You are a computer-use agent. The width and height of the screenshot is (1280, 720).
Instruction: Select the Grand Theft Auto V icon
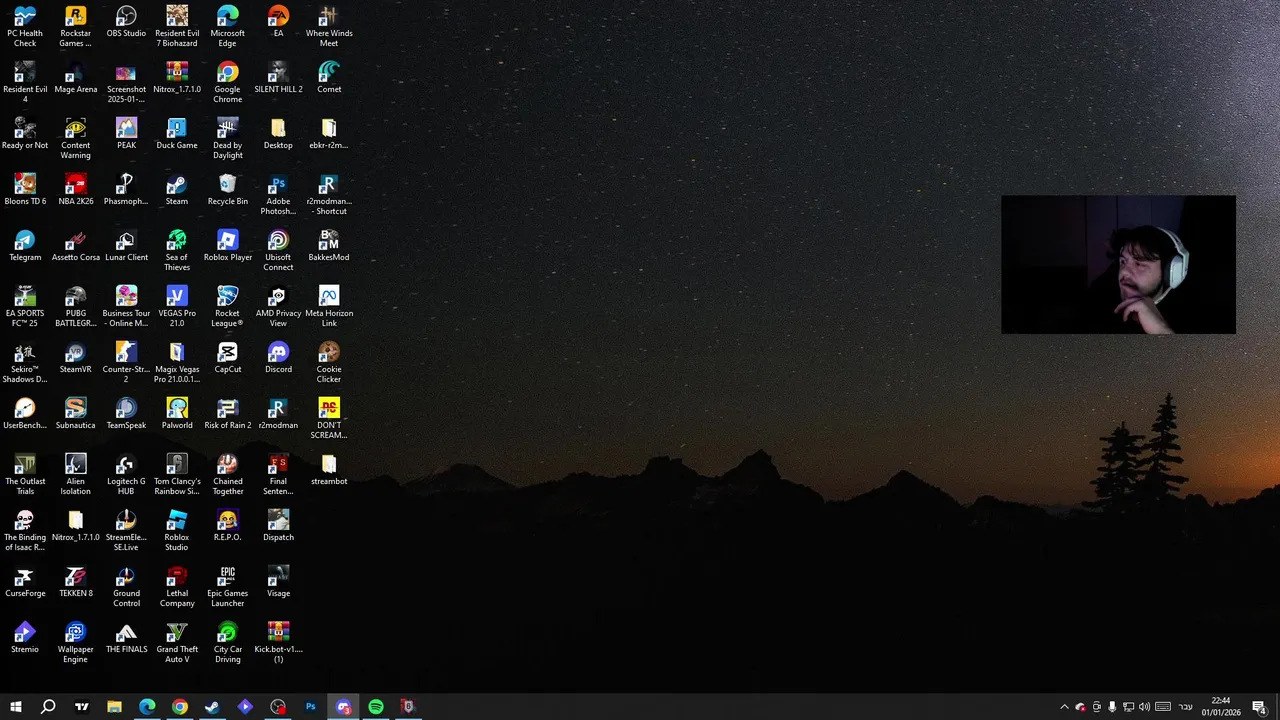pos(177,642)
